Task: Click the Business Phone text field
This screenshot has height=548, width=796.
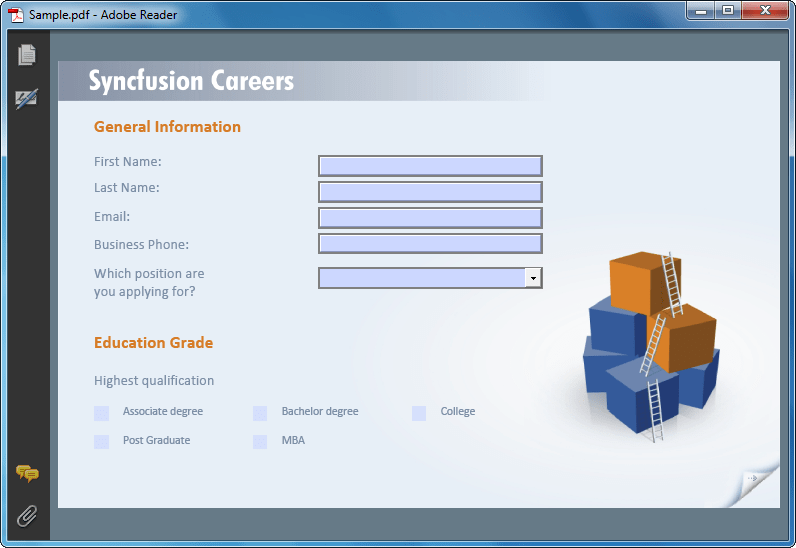Action: (x=430, y=244)
